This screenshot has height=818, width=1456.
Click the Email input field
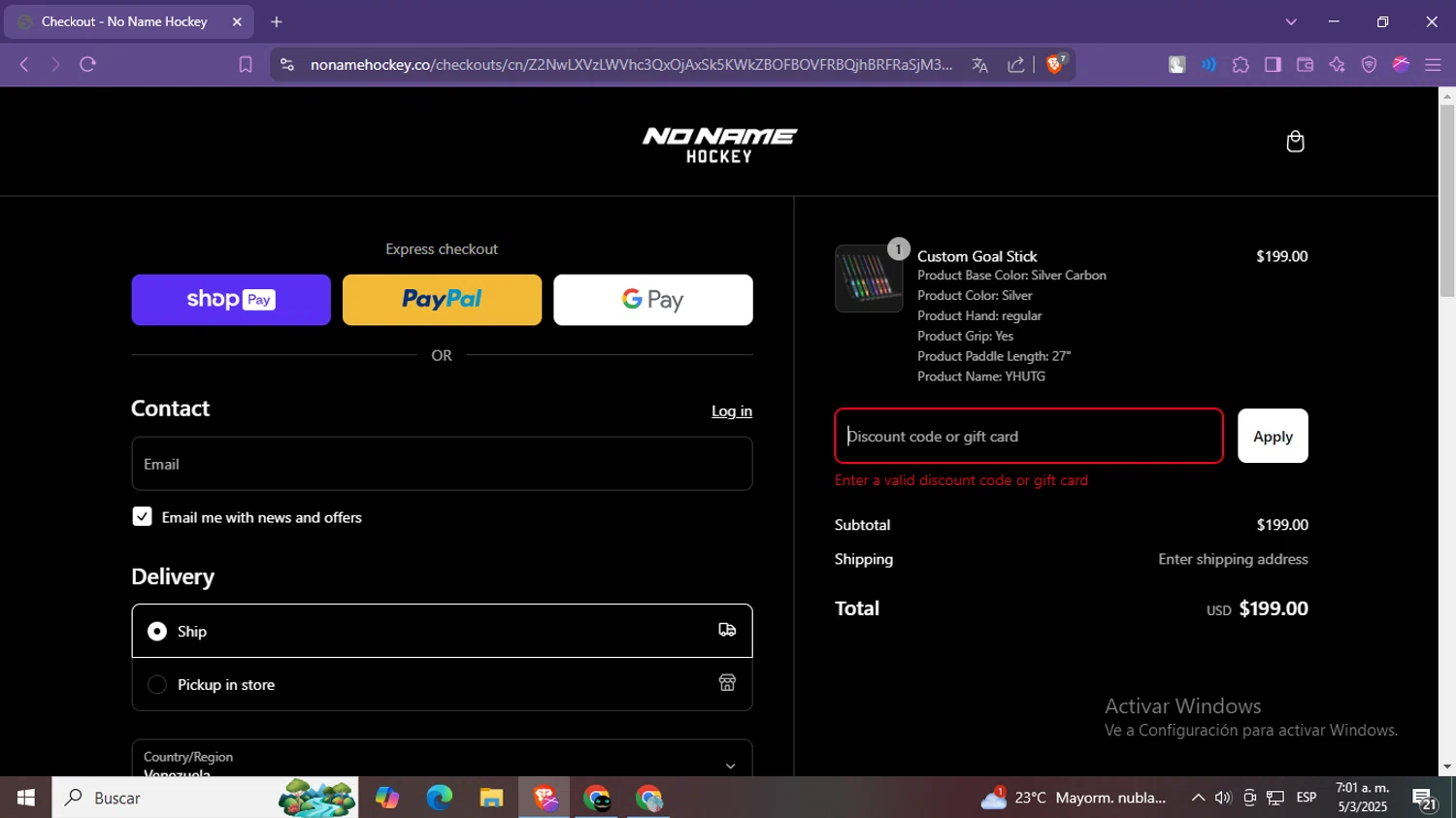(442, 464)
